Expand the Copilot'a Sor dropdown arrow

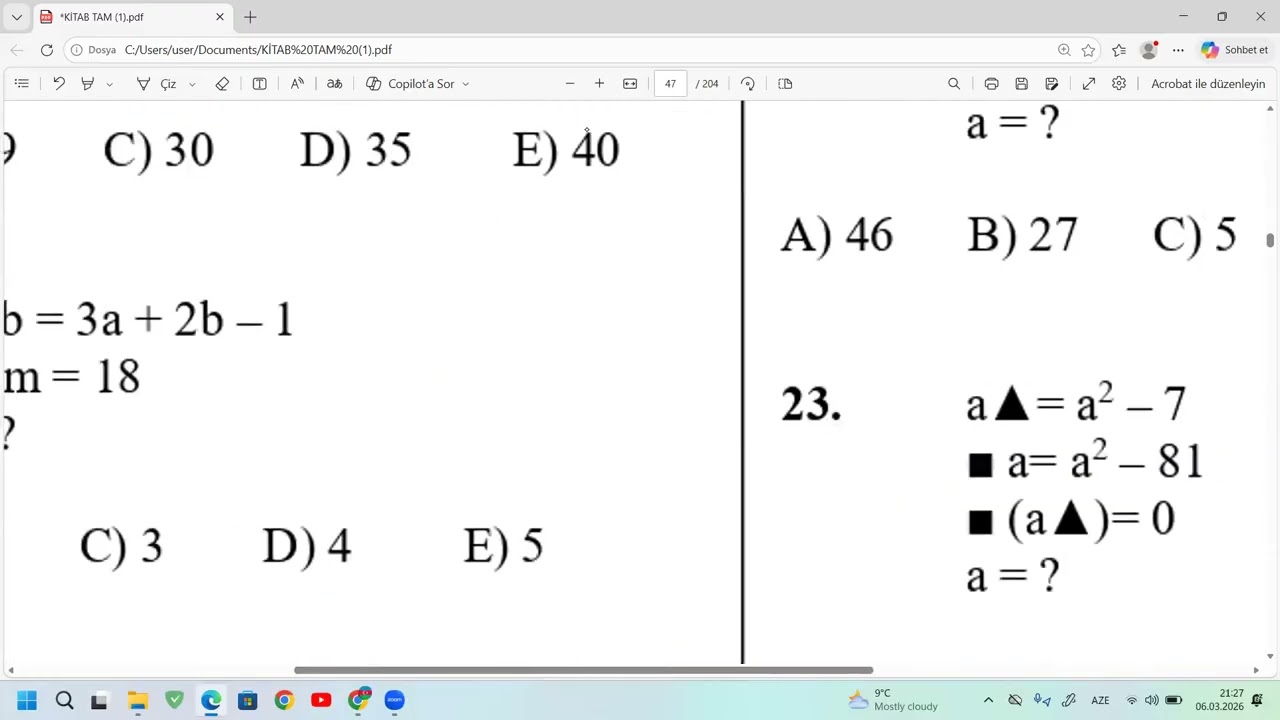coord(465,84)
